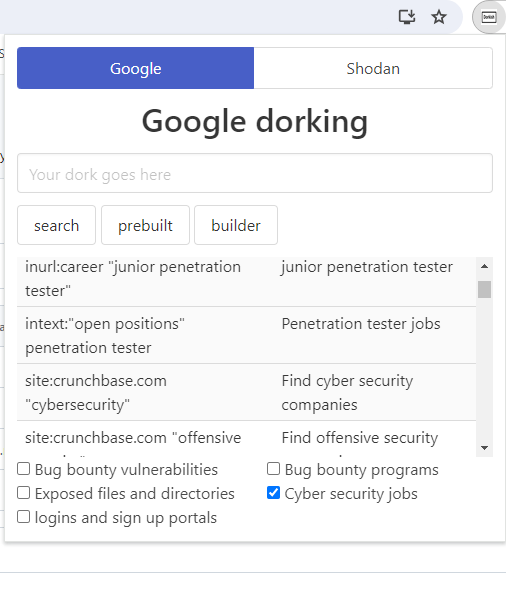Bookmark this page with the star icon

point(439,17)
